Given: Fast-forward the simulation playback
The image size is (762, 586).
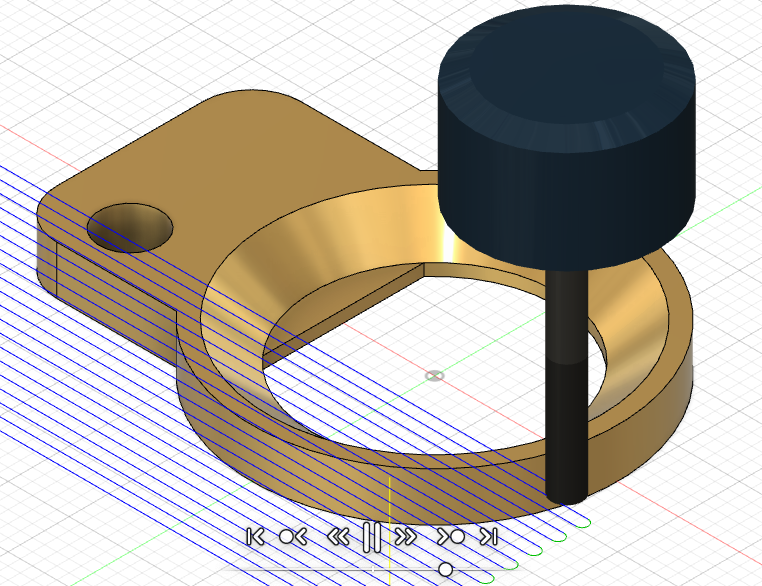Looking at the screenshot, I should point(406,537).
